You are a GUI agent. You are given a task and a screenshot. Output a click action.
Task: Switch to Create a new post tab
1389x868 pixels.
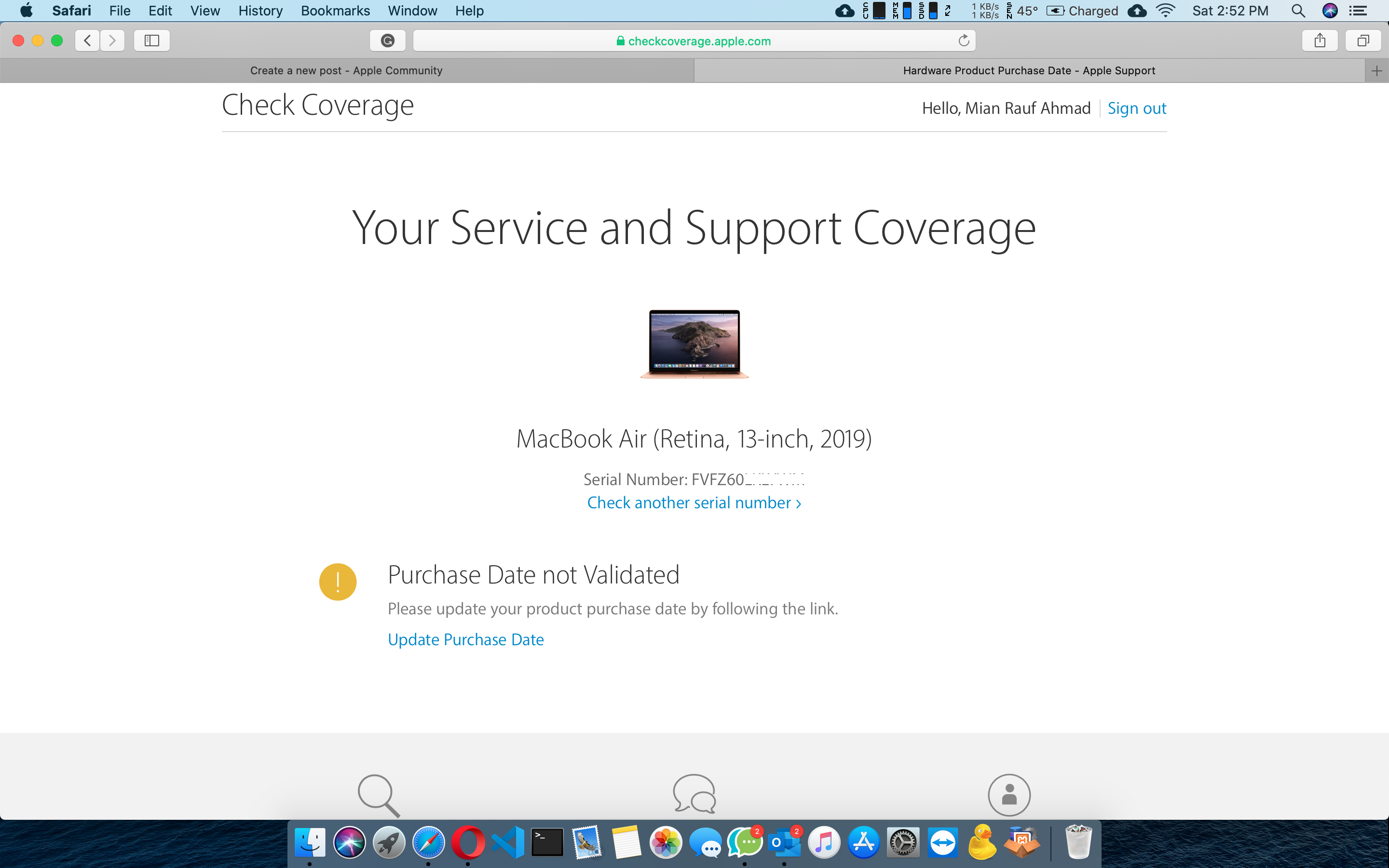[x=346, y=70]
